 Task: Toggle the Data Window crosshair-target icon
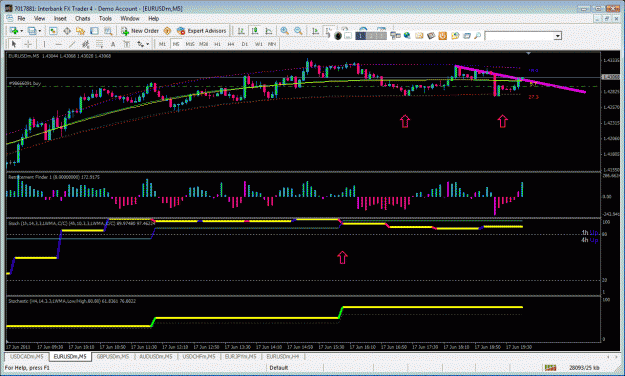tap(67, 31)
